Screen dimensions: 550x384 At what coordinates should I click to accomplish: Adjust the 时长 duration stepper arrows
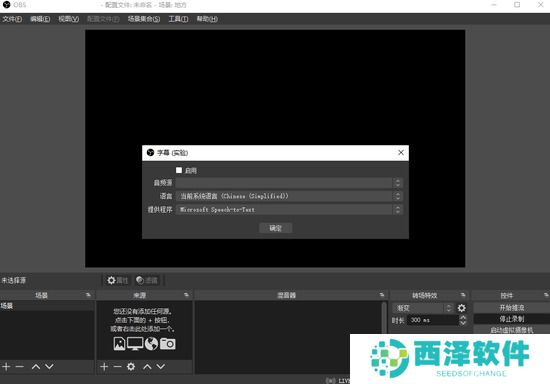click(463, 320)
